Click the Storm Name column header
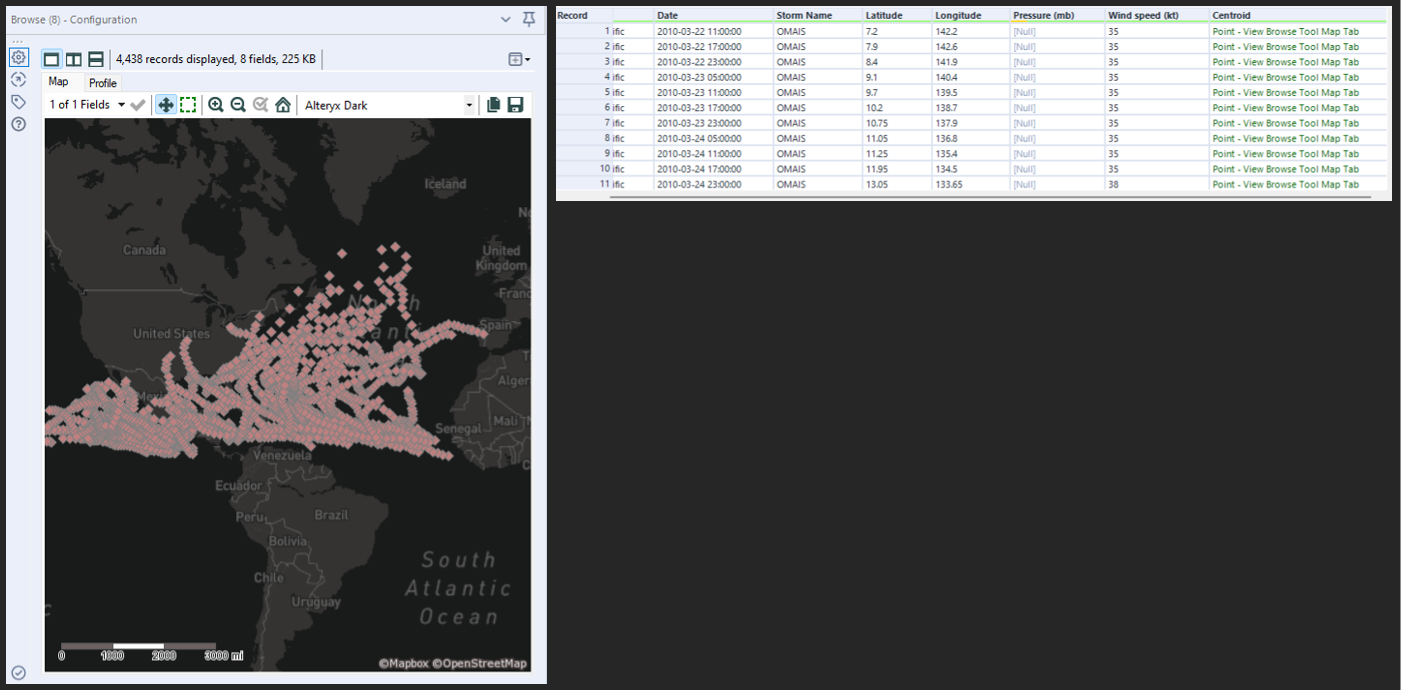The width and height of the screenshot is (1401, 690). tap(804, 15)
